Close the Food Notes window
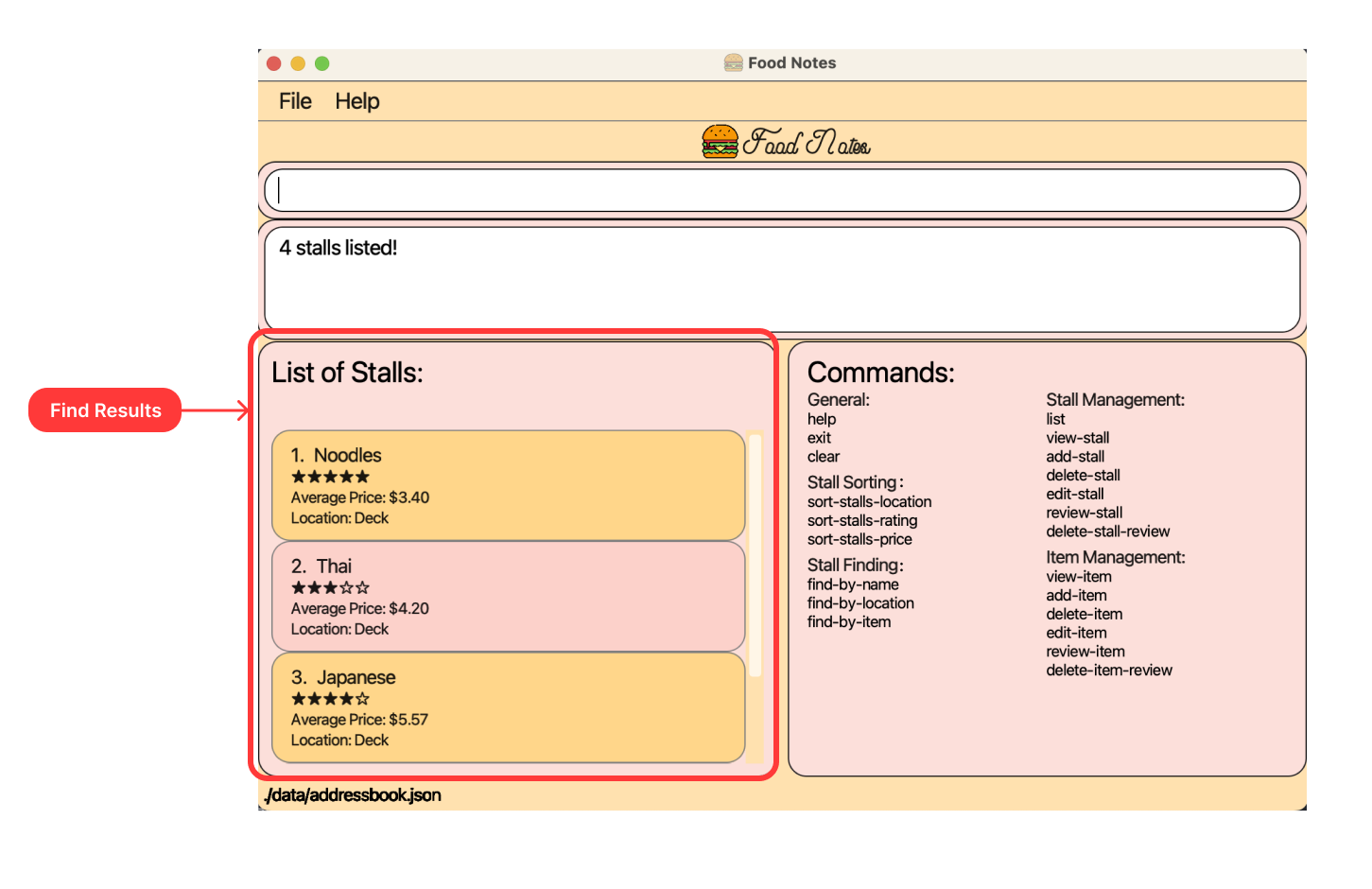This screenshot has width=1372, height=889. coord(274,63)
